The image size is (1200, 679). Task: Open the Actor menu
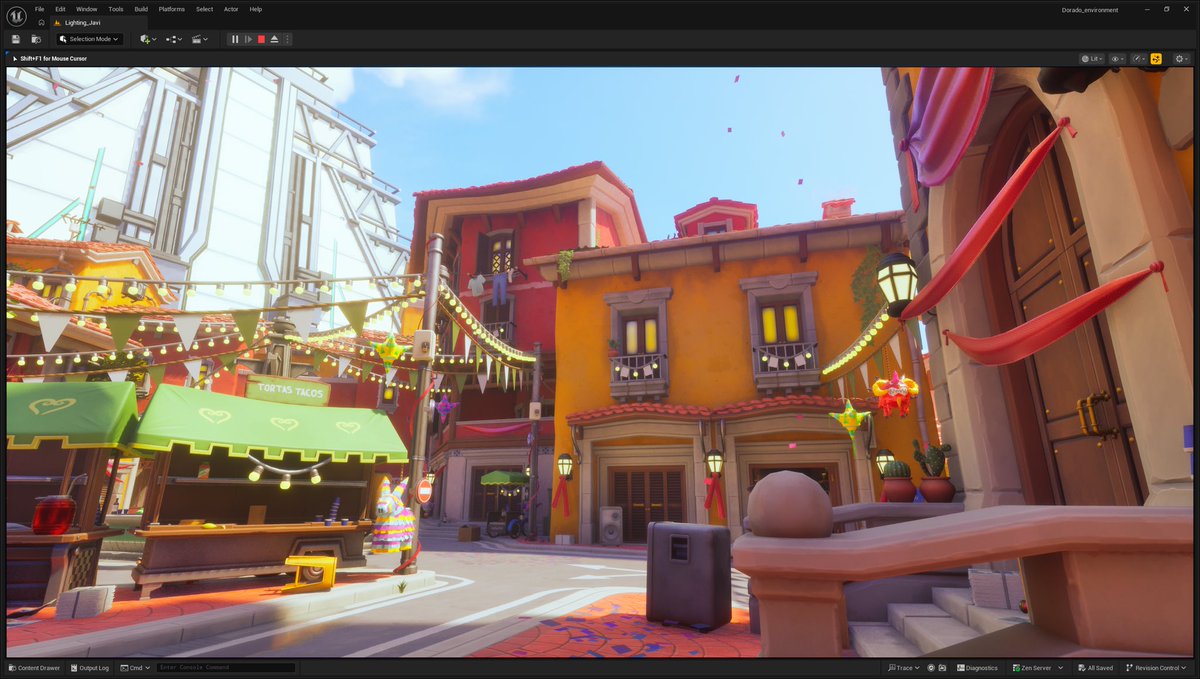coord(231,9)
